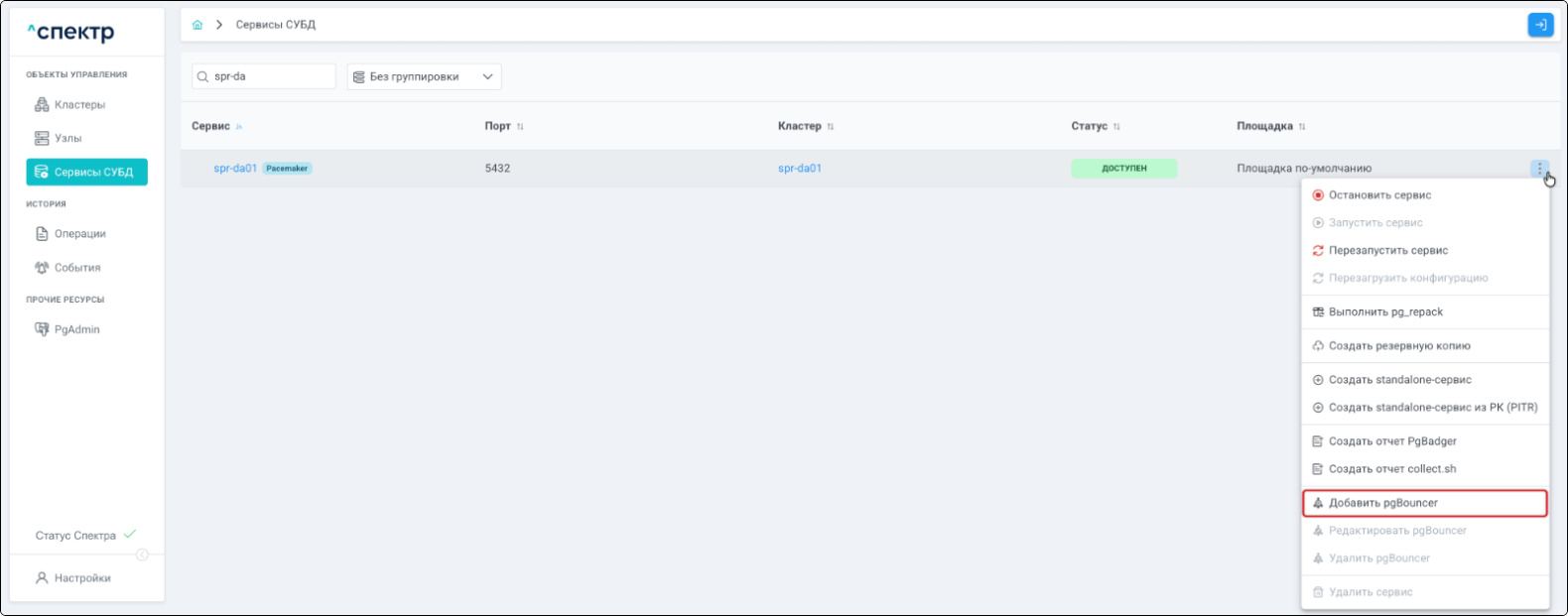
Task: Go to Кластеры in the sidebar
Action: 79,105
